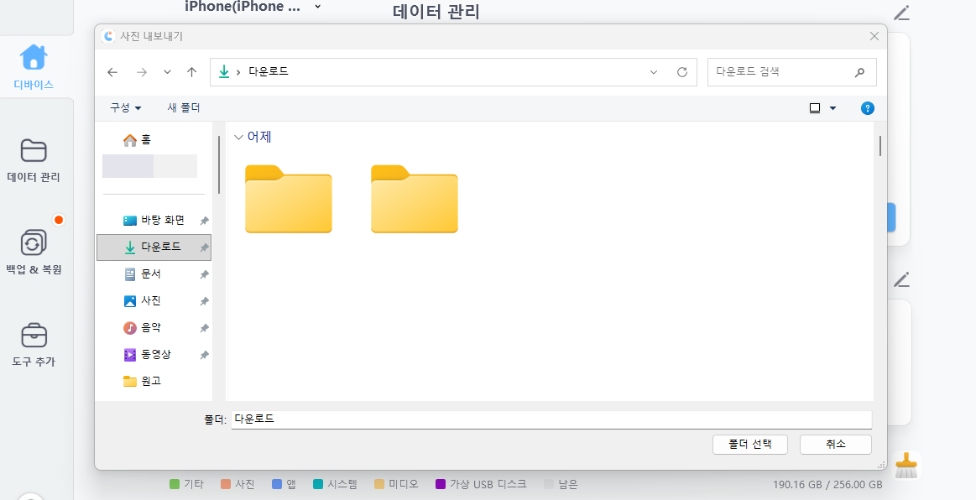
Task: Click the 미디오 legend label
Action: pyautogui.click(x=403, y=484)
